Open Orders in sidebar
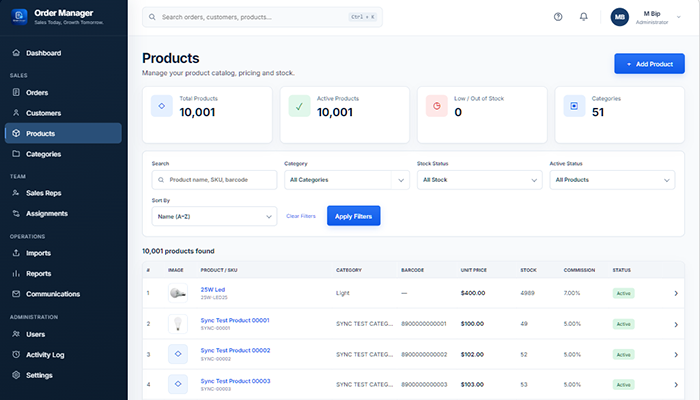 point(63,92)
